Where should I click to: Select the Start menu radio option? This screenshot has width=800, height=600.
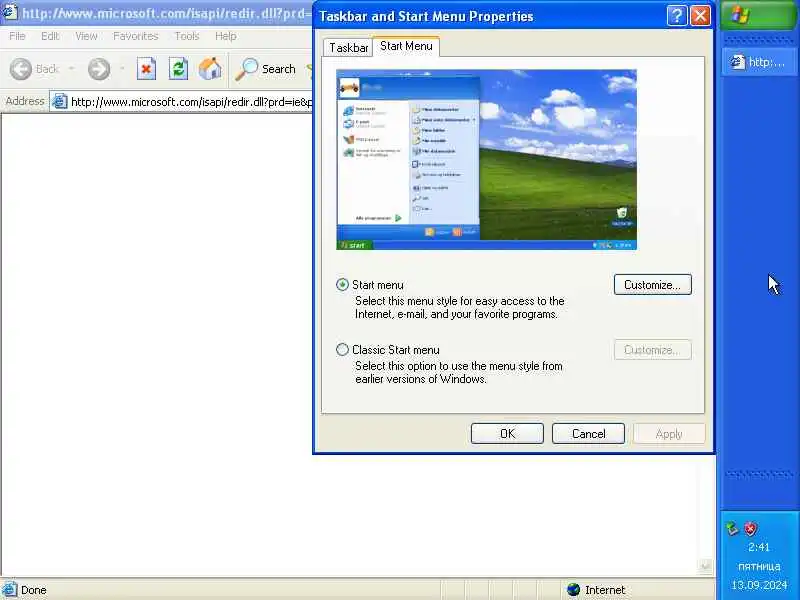pos(342,285)
